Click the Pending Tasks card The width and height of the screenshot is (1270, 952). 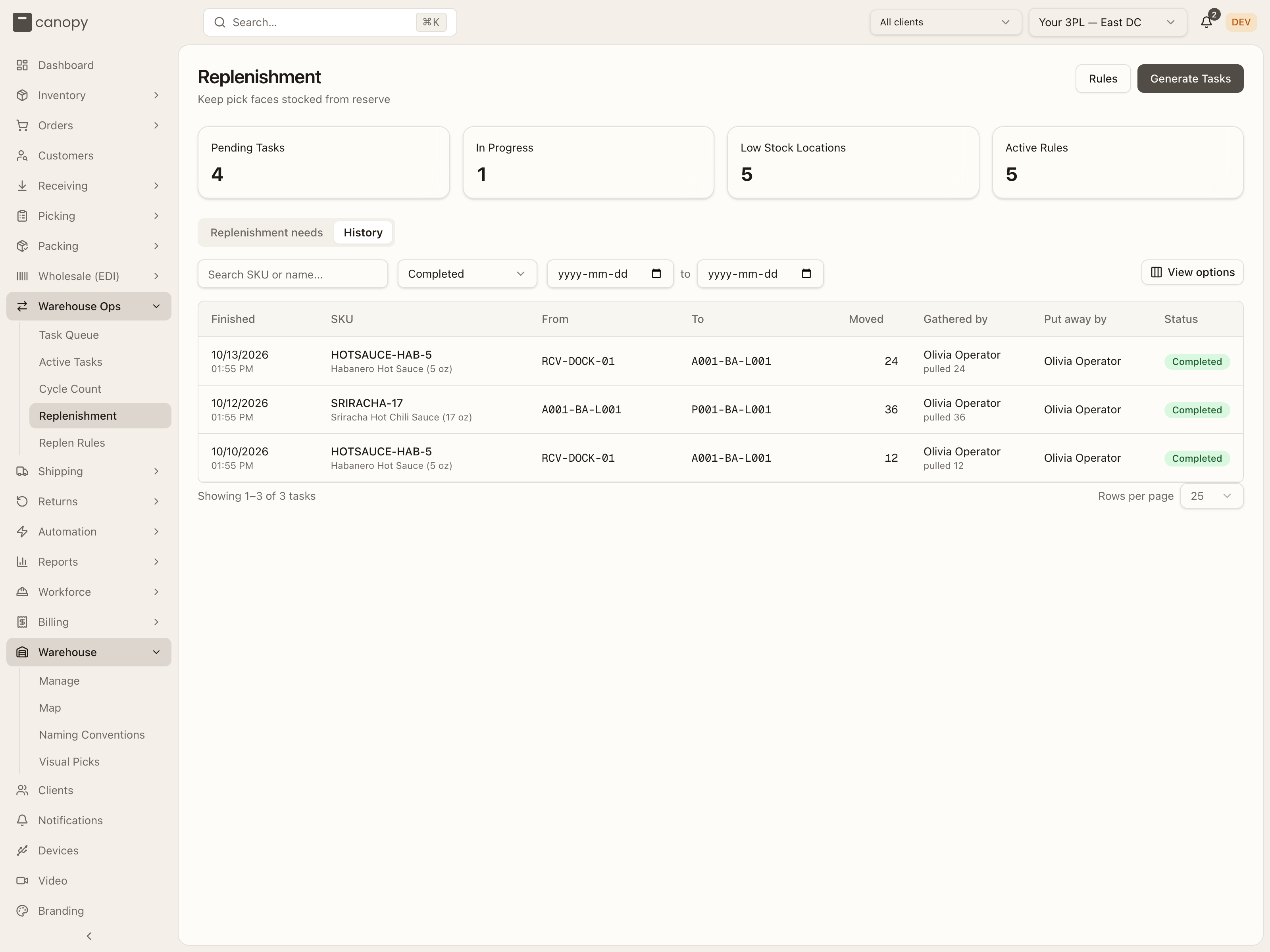coord(323,163)
